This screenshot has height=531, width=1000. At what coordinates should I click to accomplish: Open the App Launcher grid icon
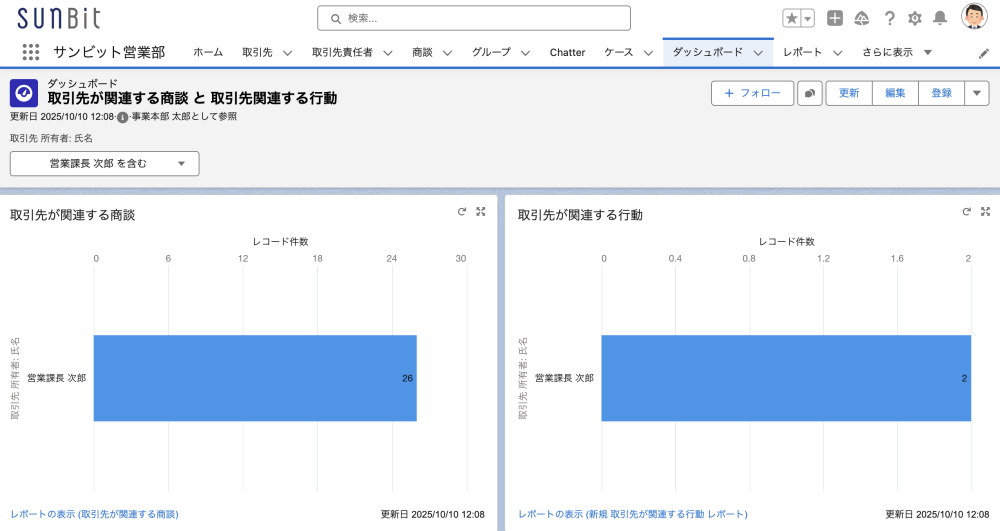31,52
